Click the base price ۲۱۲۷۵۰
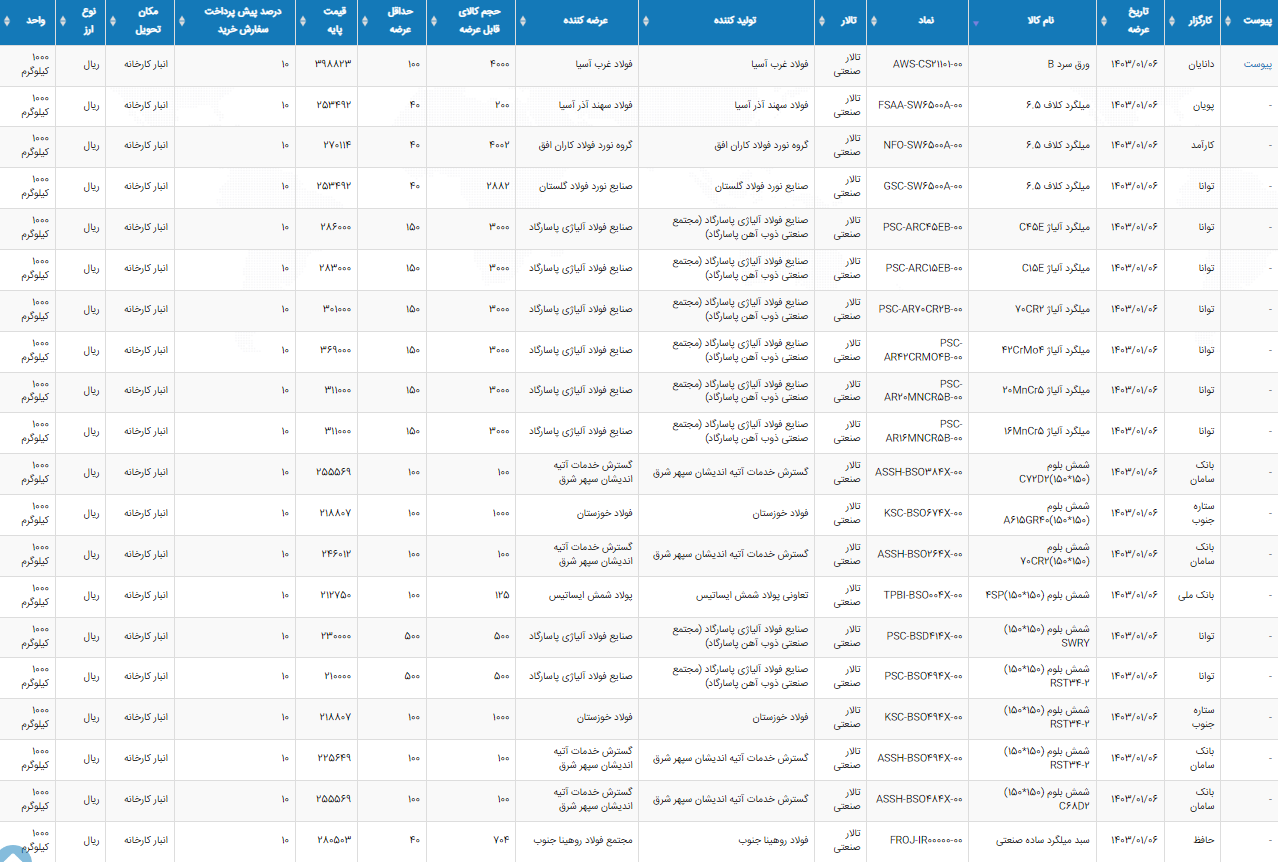Image resolution: width=1278 pixels, height=862 pixels. pos(336,595)
